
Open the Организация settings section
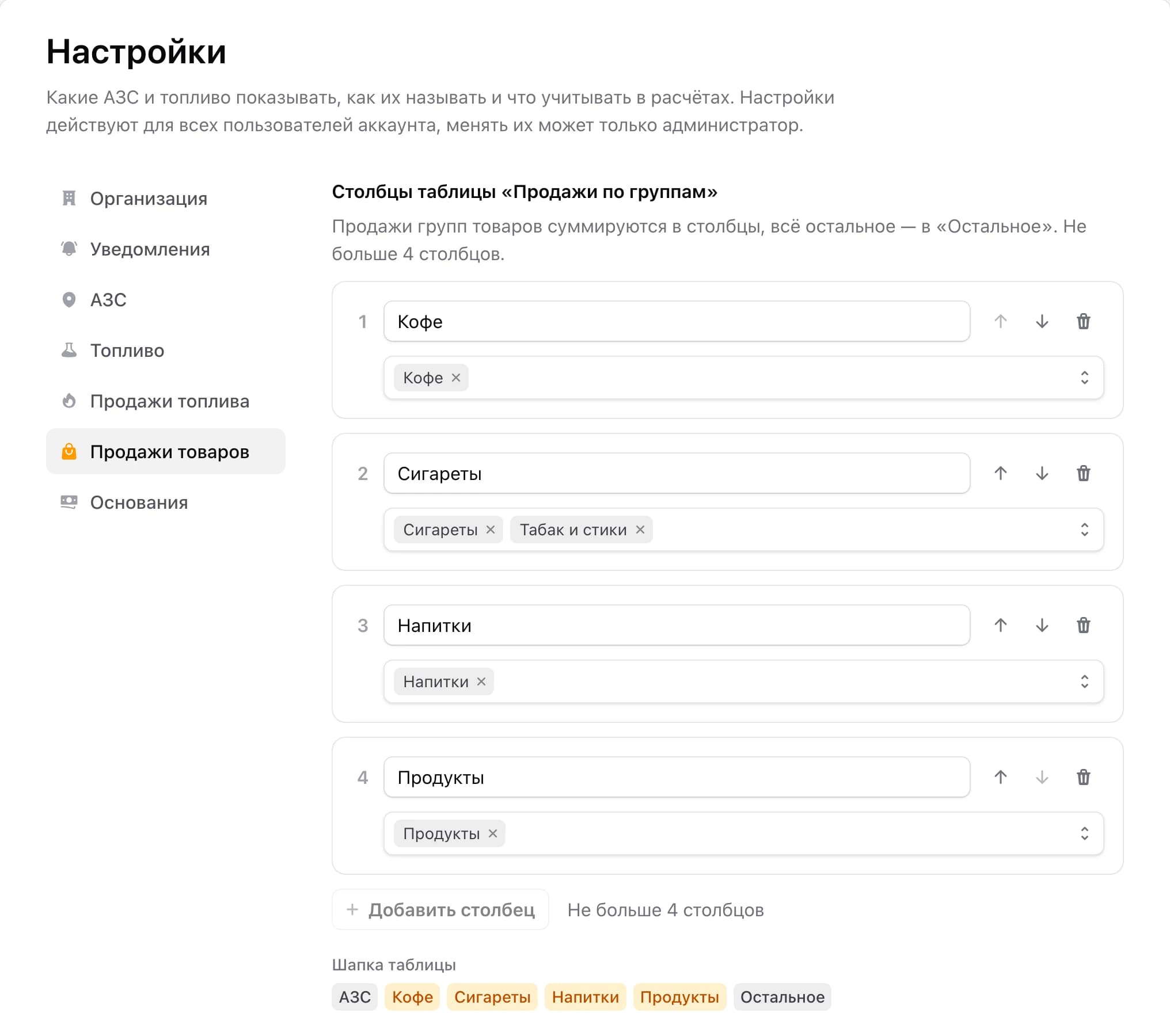pyautogui.click(x=166, y=198)
